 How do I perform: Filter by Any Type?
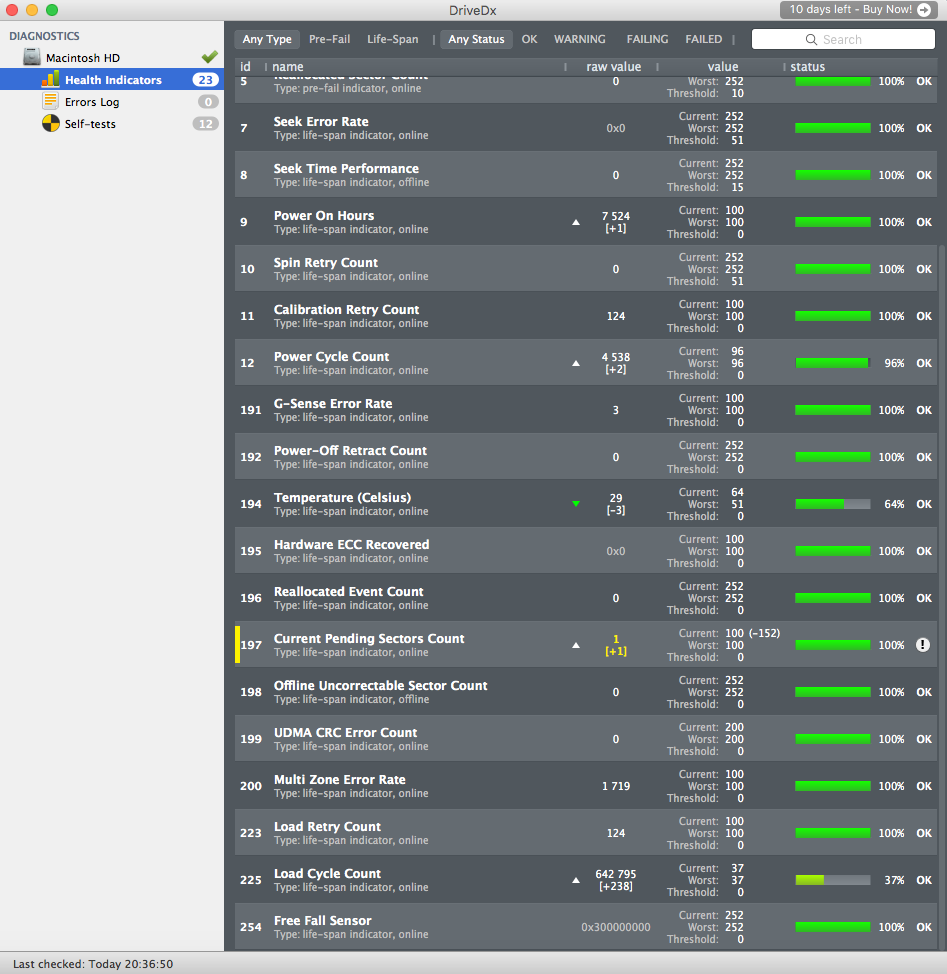267,39
